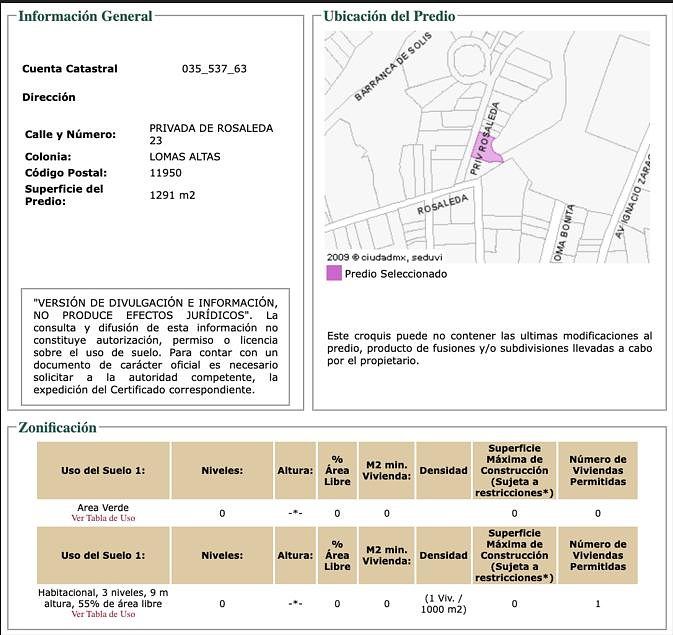The height and width of the screenshot is (635, 673).
Task: Click the highlighted pink parcel on map
Action: (x=486, y=149)
